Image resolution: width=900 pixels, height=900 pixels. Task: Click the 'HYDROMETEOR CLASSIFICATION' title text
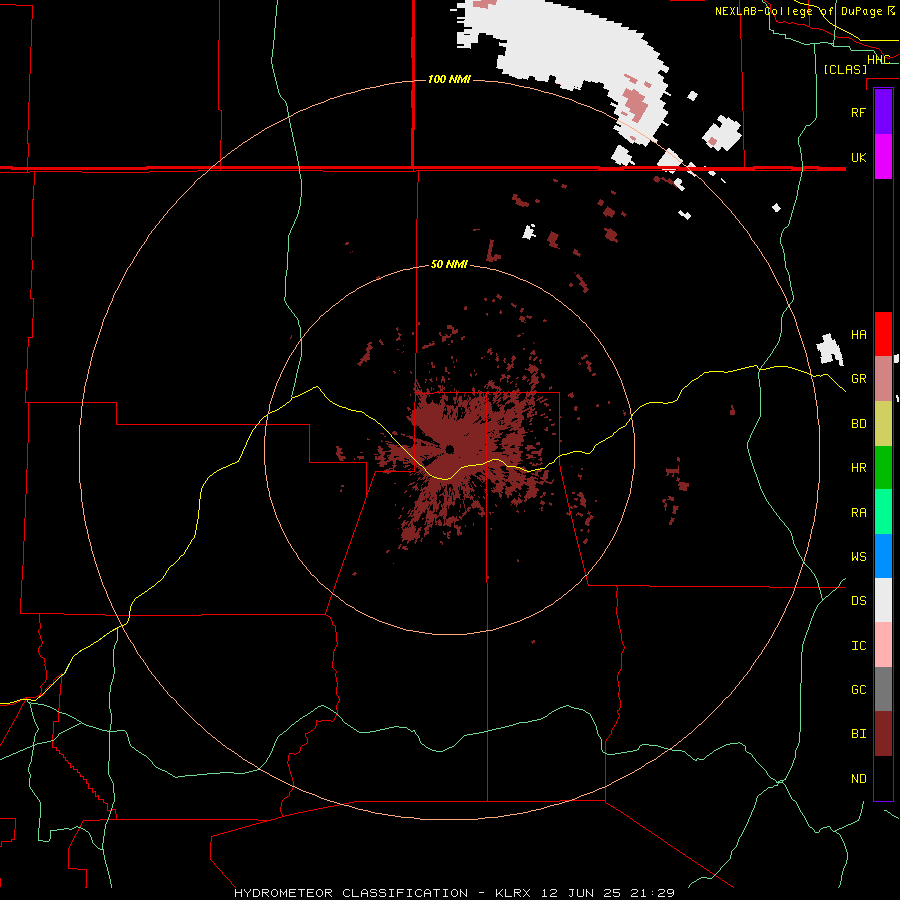pos(351,893)
